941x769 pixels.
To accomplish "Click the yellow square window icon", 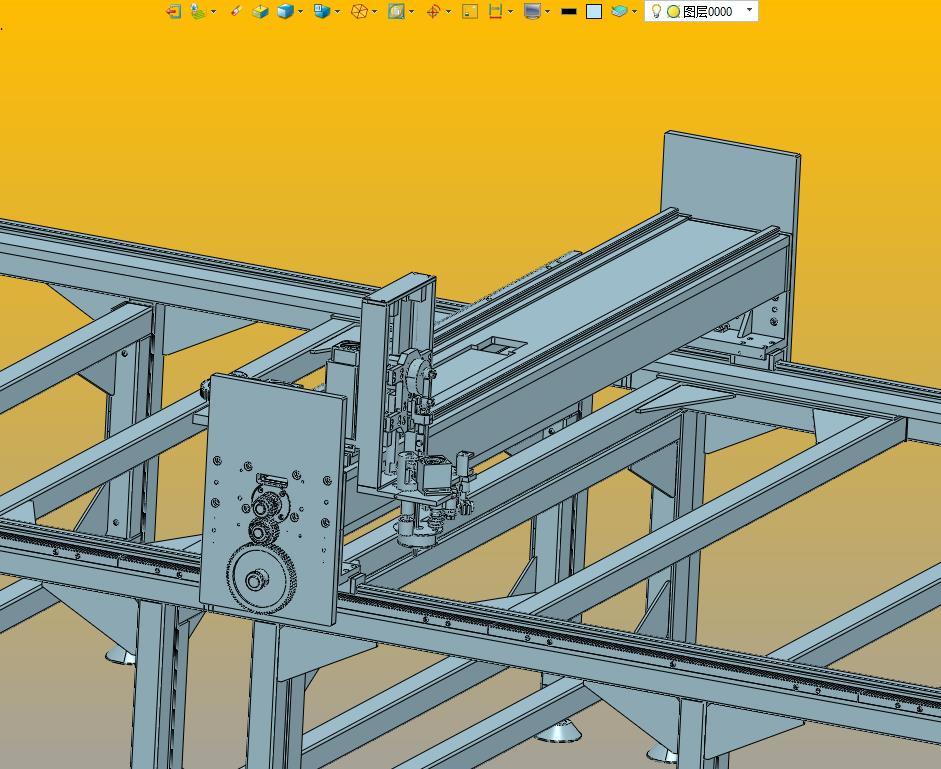I will tap(470, 11).
